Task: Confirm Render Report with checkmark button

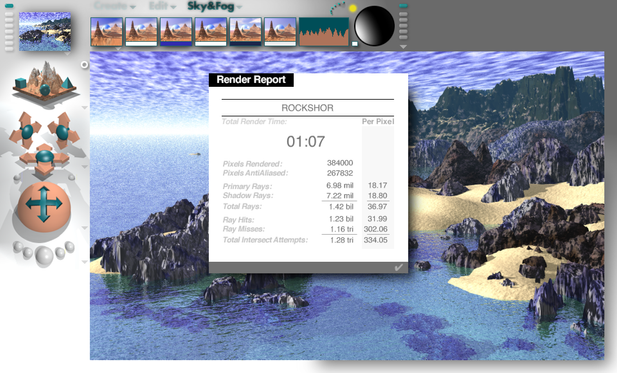Action: (x=399, y=268)
